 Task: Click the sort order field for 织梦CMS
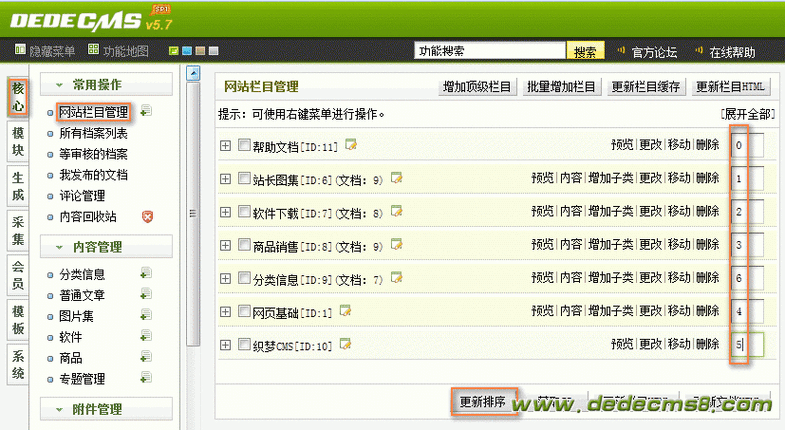click(747, 344)
